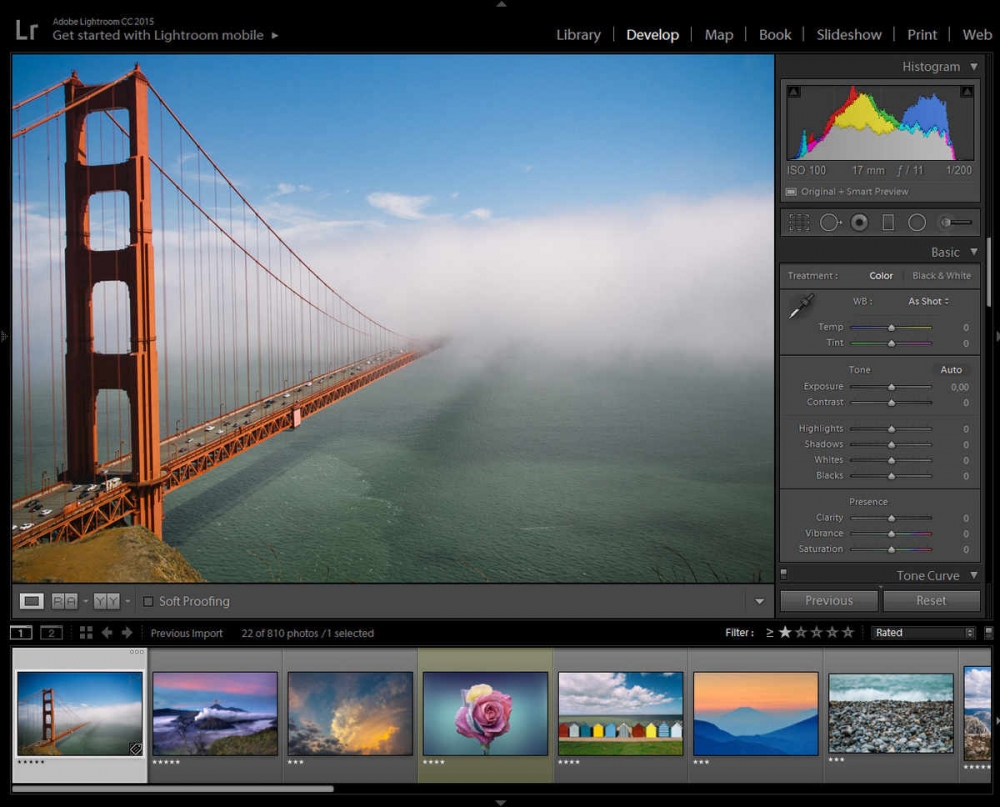Switch to the Develop module

[x=652, y=34]
